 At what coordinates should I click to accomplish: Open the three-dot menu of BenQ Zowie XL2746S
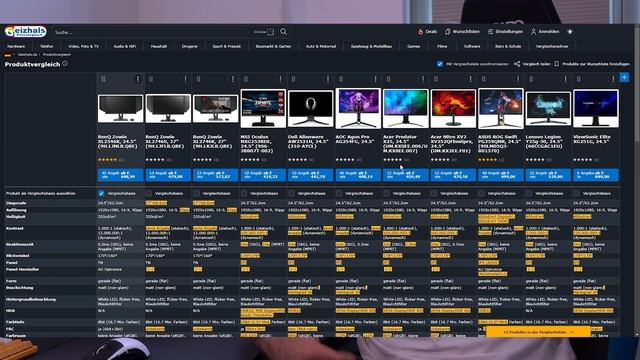(185, 79)
